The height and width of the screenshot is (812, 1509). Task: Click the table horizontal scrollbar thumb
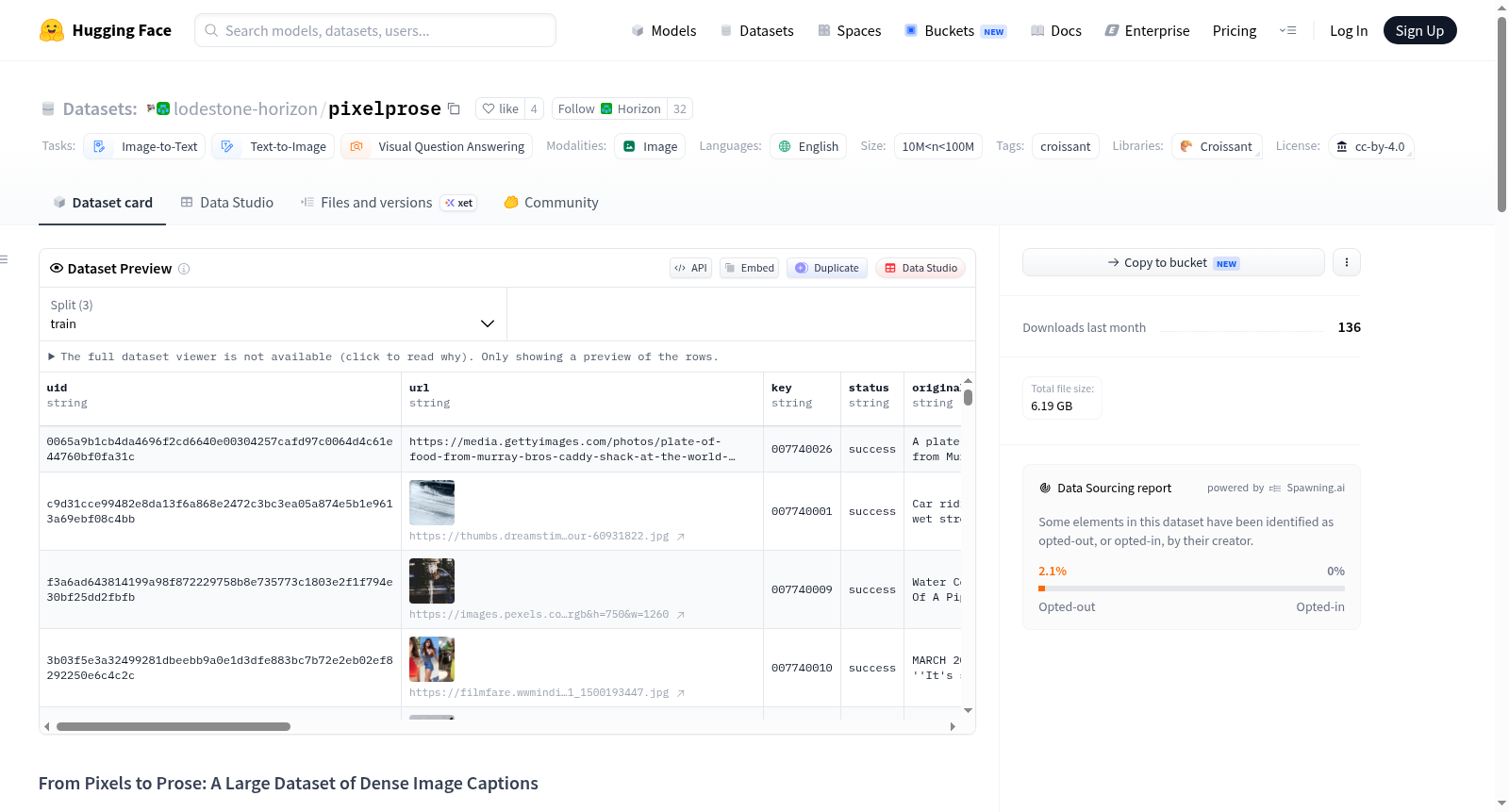(174, 726)
